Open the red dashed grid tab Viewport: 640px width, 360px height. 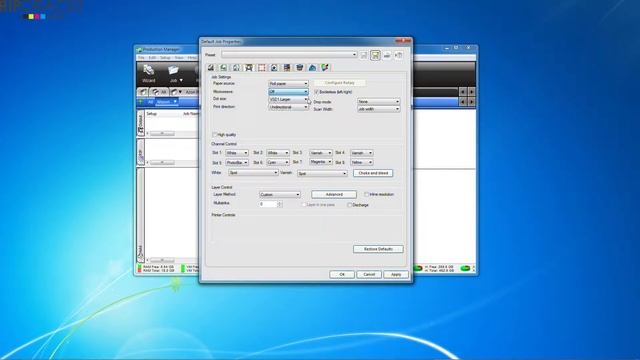click(x=262, y=67)
